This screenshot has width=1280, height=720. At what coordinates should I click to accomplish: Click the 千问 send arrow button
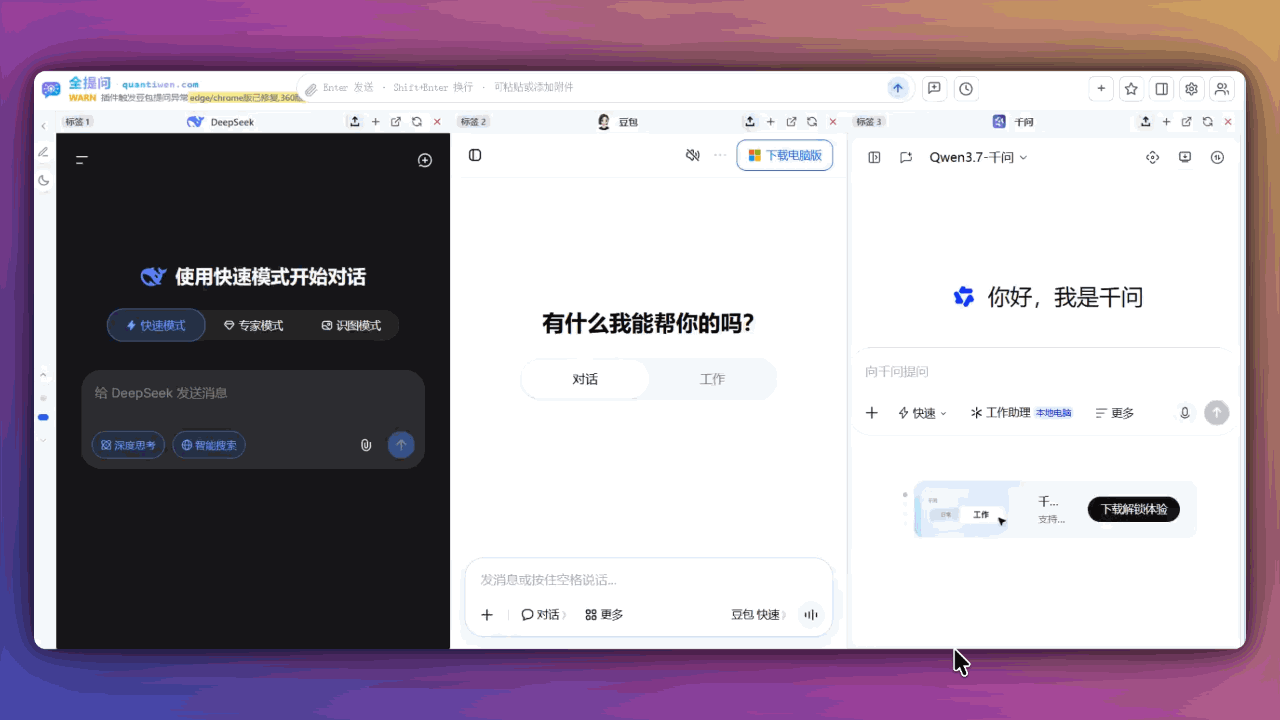(1216, 412)
